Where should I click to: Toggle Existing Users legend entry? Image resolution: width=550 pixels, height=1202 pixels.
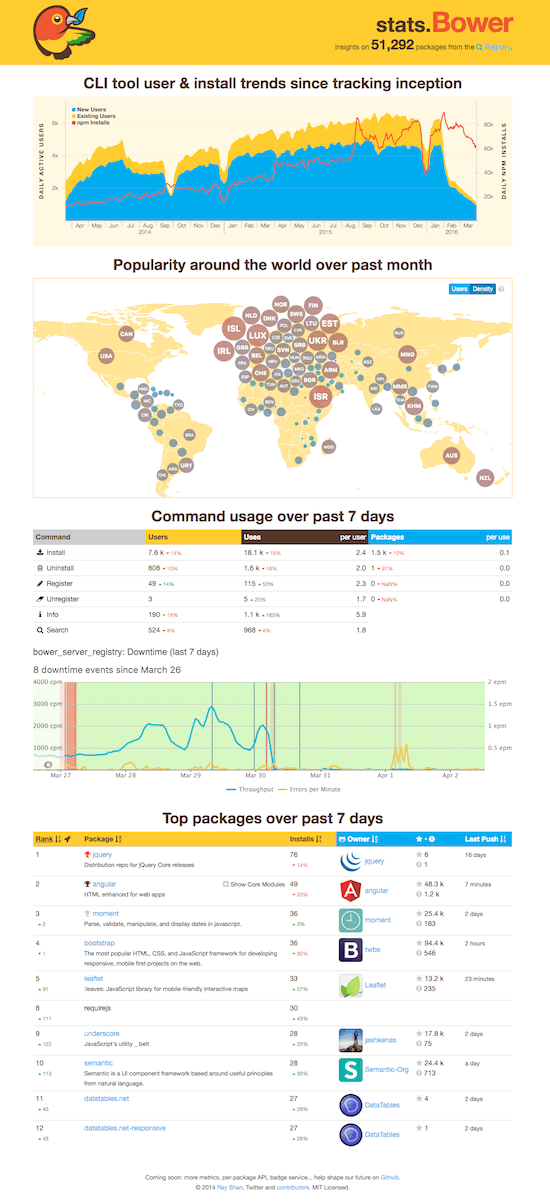click(x=94, y=115)
